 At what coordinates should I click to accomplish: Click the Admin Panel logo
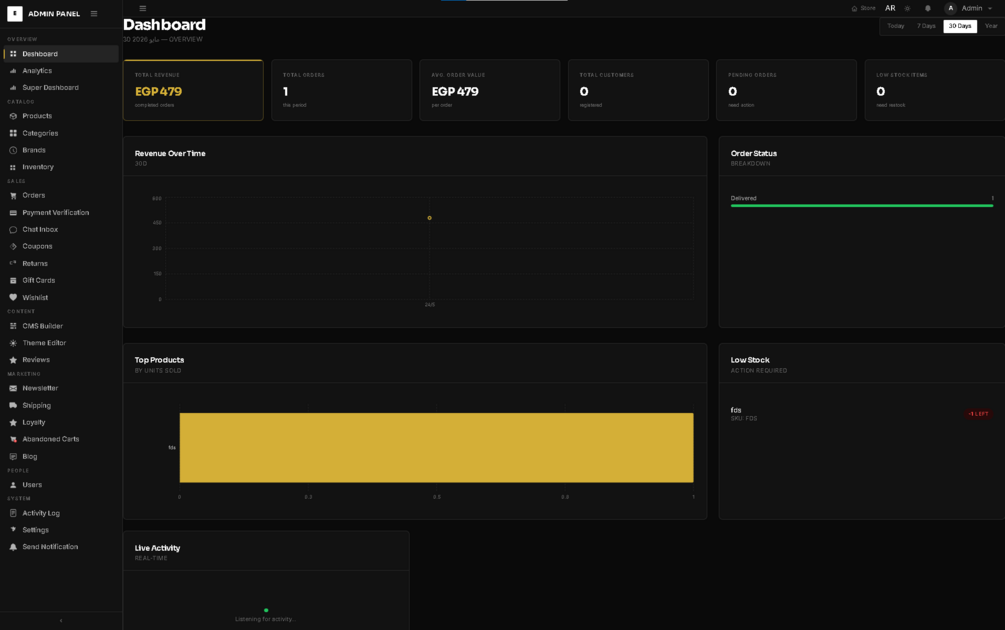[x=15, y=13]
